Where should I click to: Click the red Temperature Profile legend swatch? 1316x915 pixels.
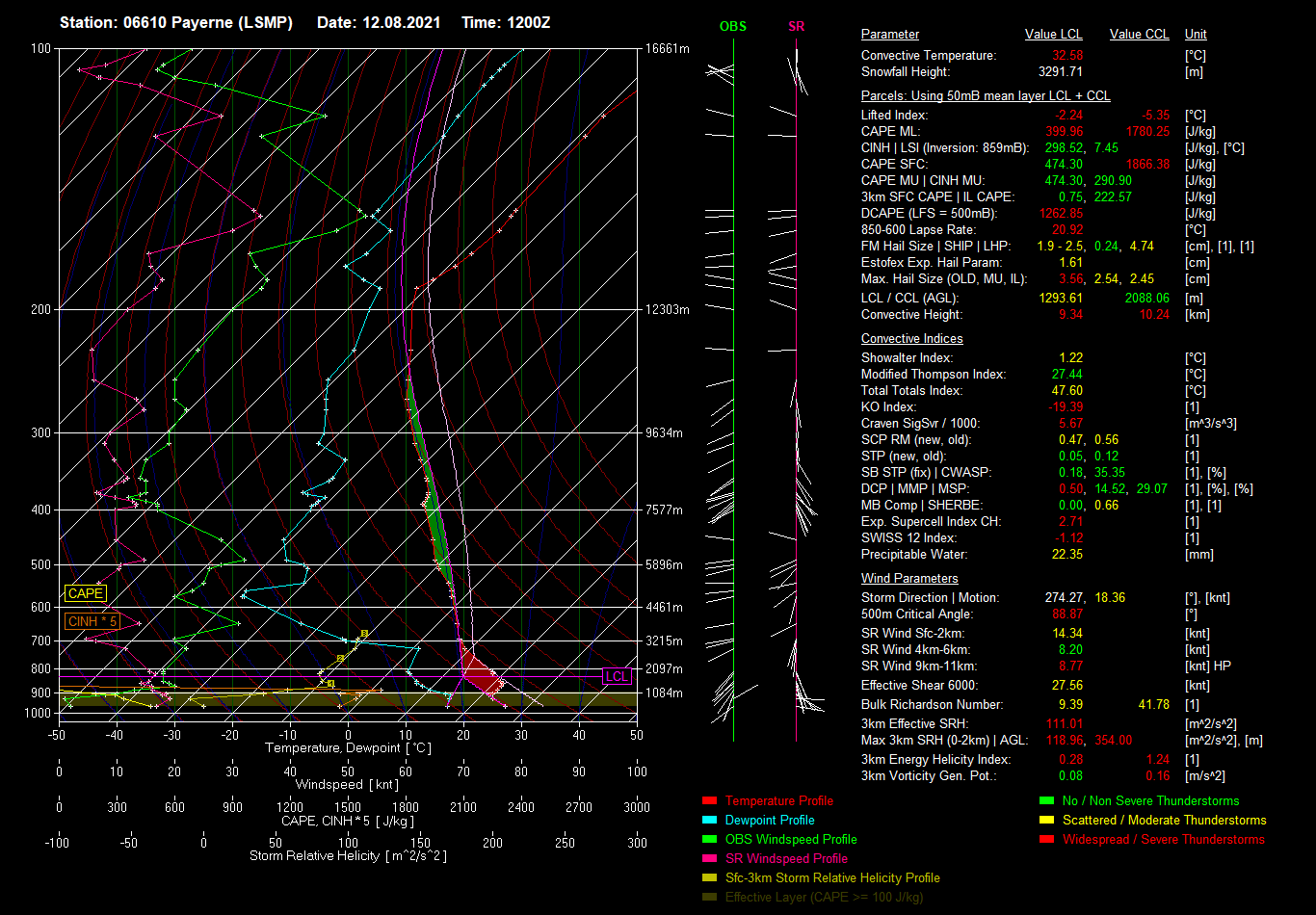[x=710, y=801]
